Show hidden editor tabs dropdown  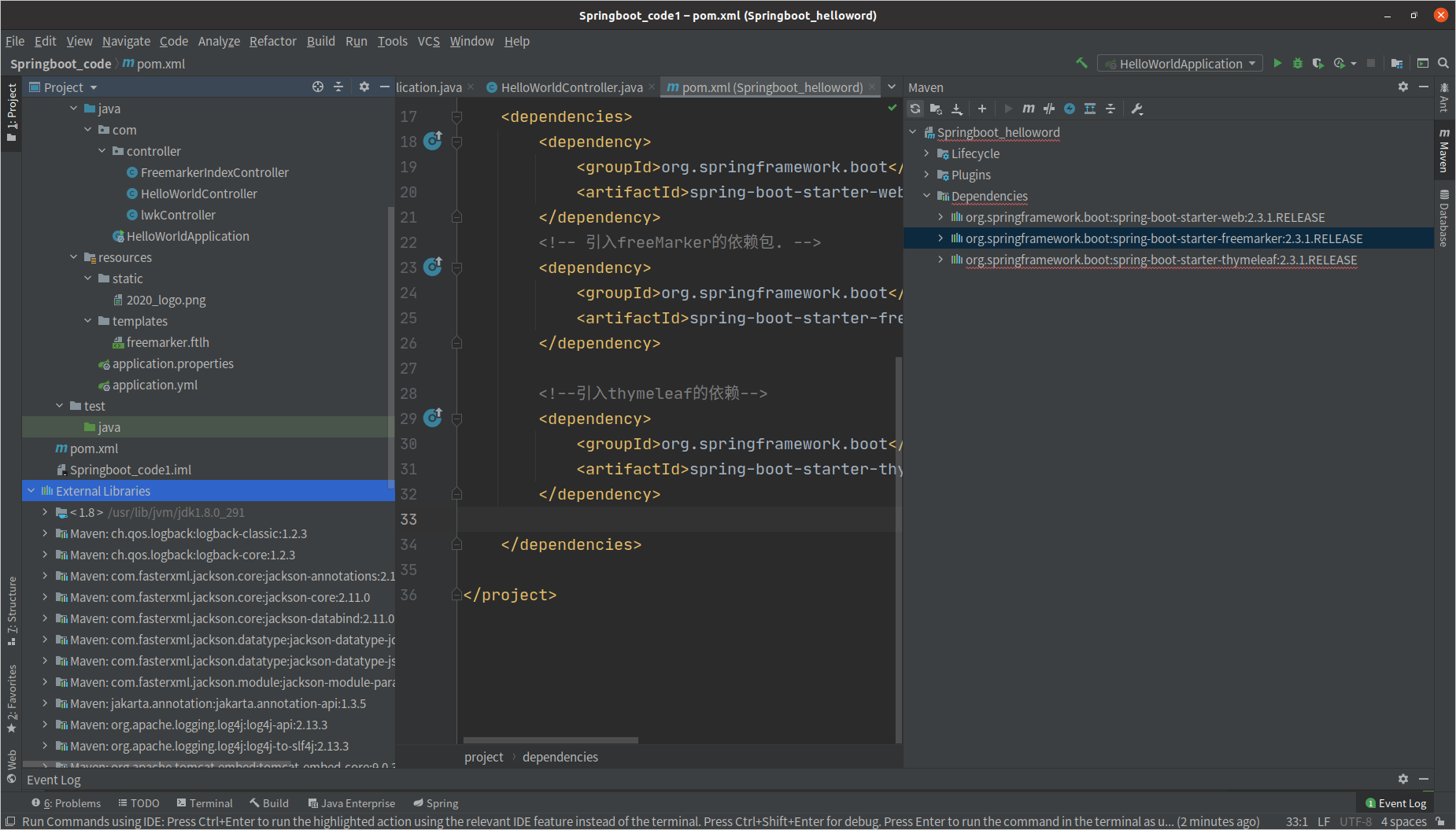click(892, 87)
